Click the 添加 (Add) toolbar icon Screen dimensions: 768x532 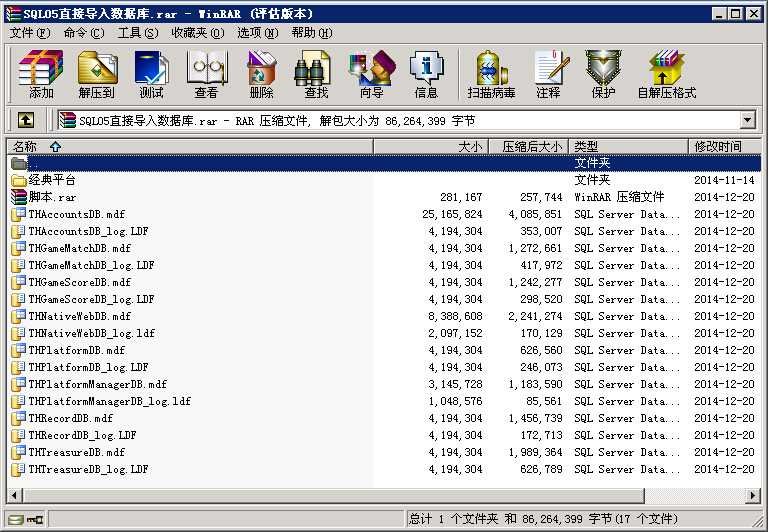pyautogui.click(x=41, y=74)
